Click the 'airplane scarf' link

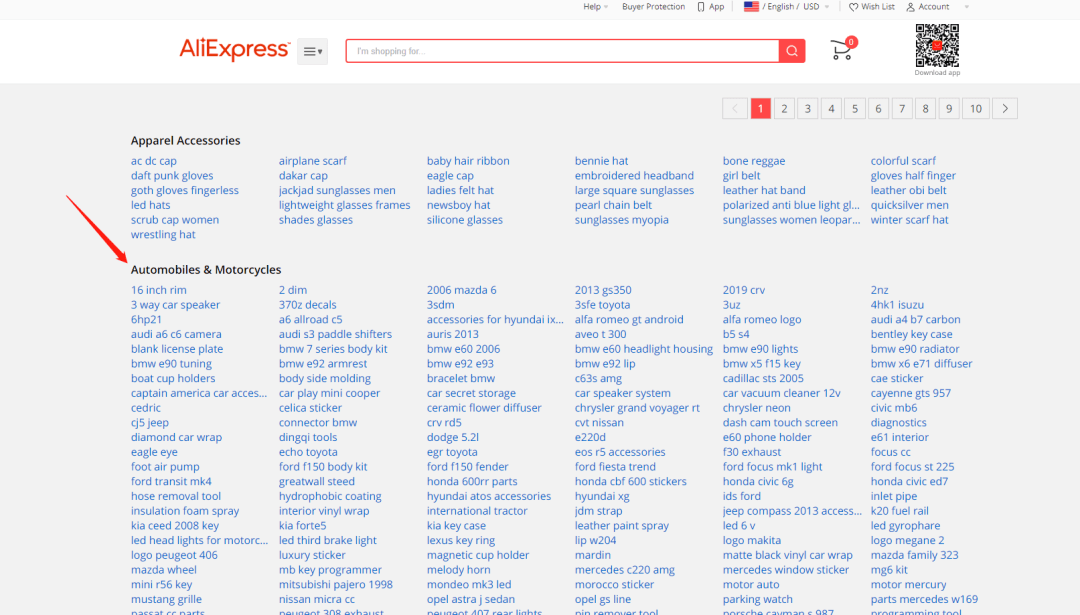pyautogui.click(x=313, y=161)
